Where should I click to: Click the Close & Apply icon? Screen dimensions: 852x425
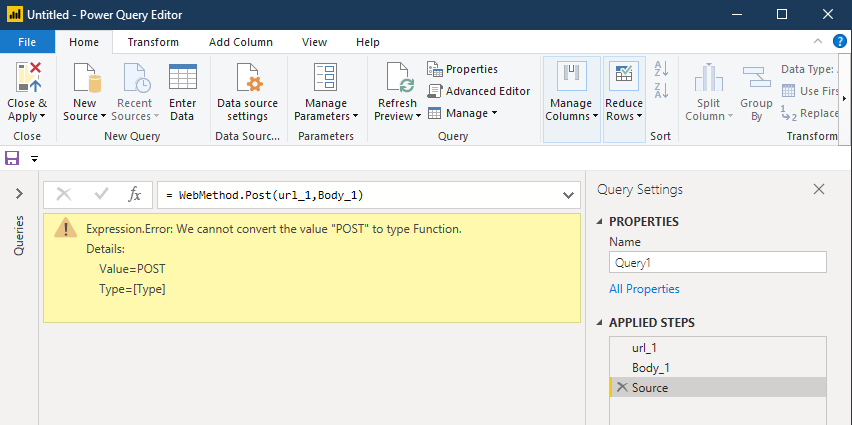pyautogui.click(x=27, y=78)
